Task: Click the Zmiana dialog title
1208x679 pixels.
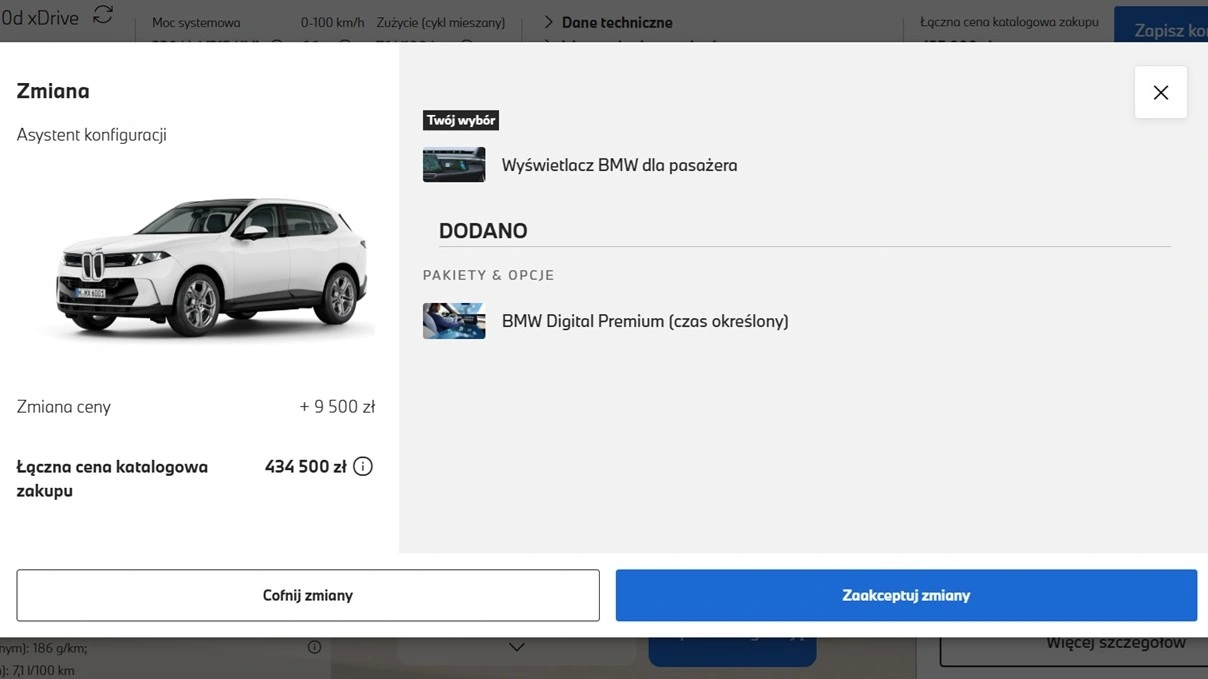Action: (53, 91)
